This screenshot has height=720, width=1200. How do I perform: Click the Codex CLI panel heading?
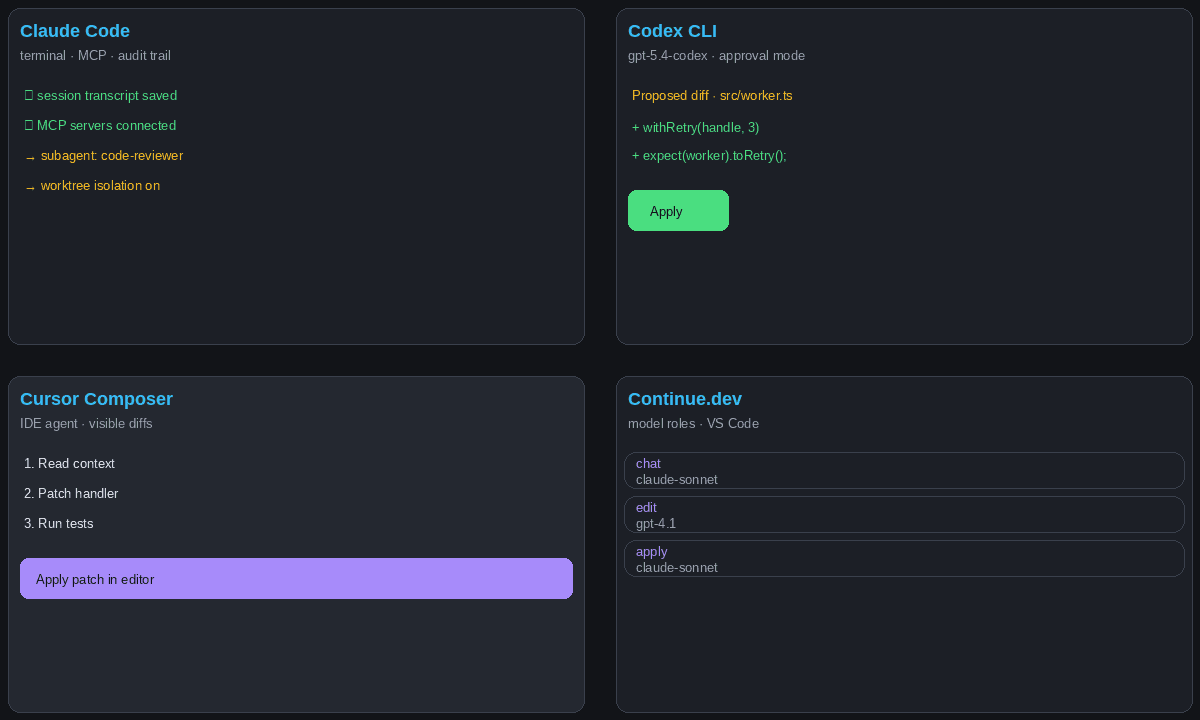click(672, 31)
